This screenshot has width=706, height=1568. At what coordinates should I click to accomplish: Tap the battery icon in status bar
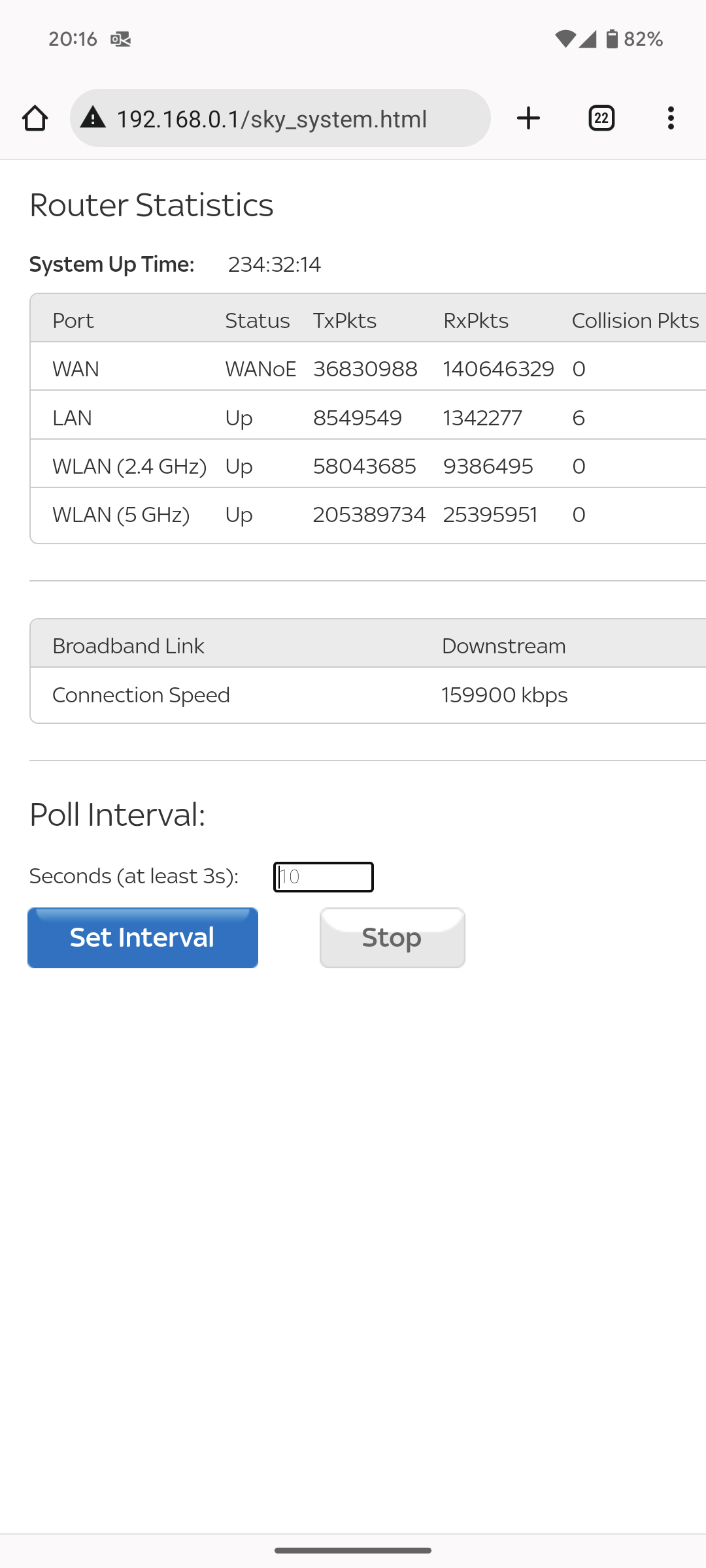click(x=612, y=39)
